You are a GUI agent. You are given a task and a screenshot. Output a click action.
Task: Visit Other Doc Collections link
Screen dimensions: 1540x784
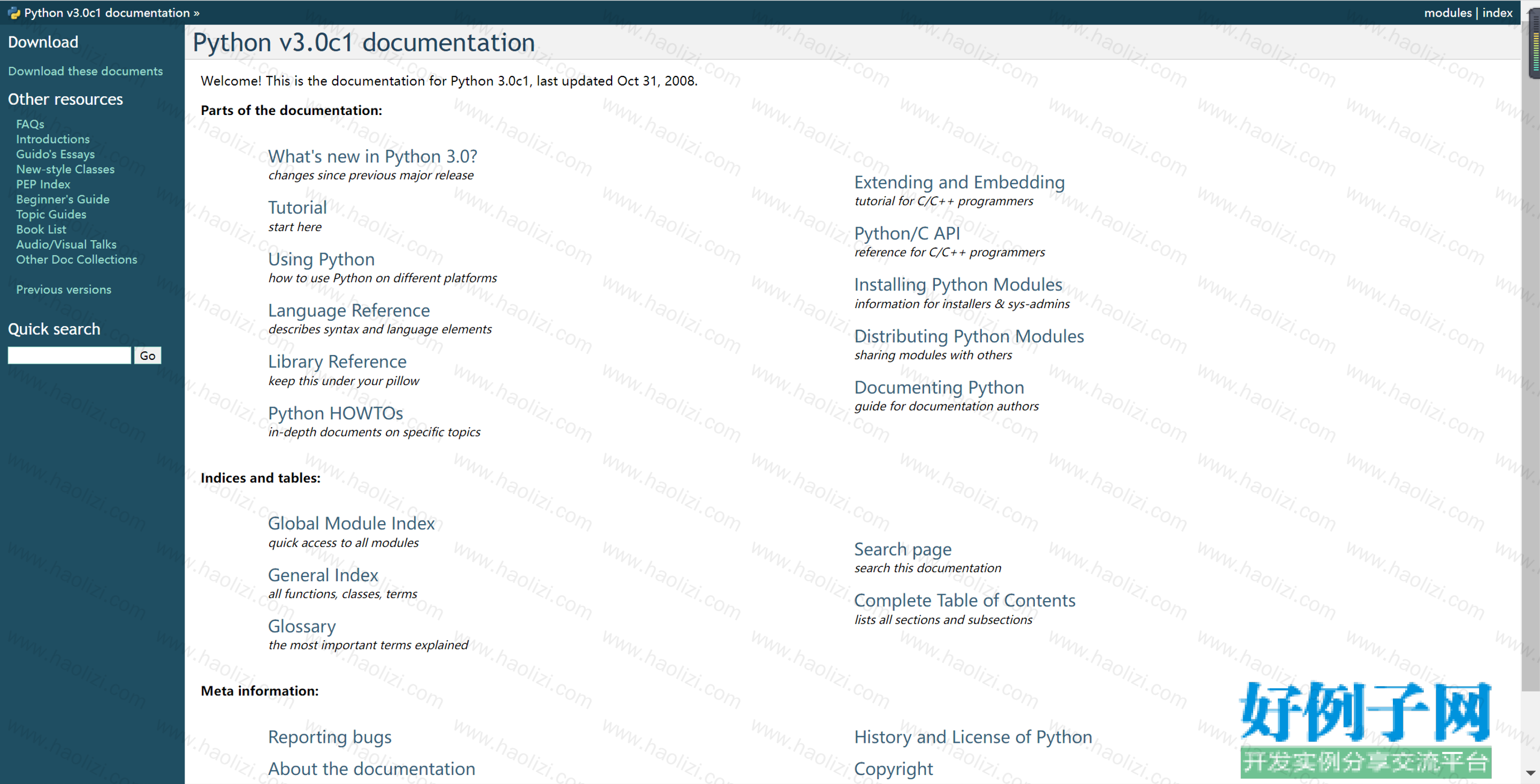coord(77,259)
